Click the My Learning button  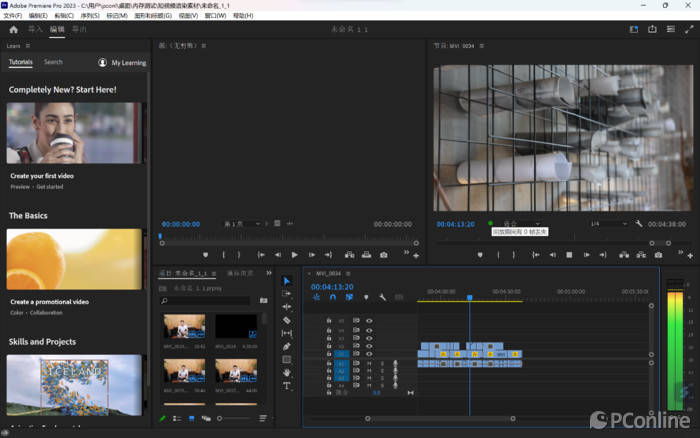122,62
